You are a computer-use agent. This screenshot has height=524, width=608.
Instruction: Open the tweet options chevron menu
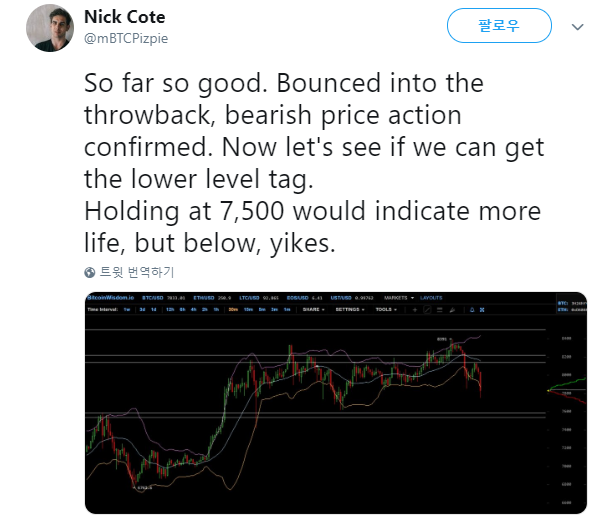[577, 27]
